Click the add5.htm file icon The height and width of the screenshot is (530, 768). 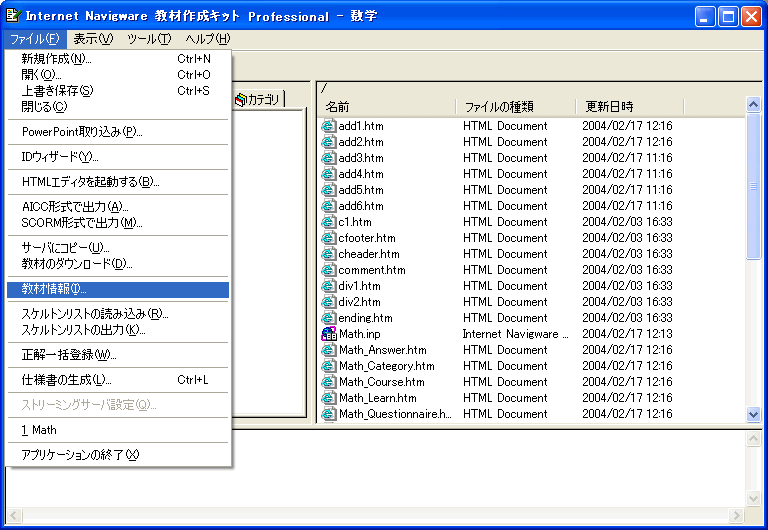pos(329,190)
